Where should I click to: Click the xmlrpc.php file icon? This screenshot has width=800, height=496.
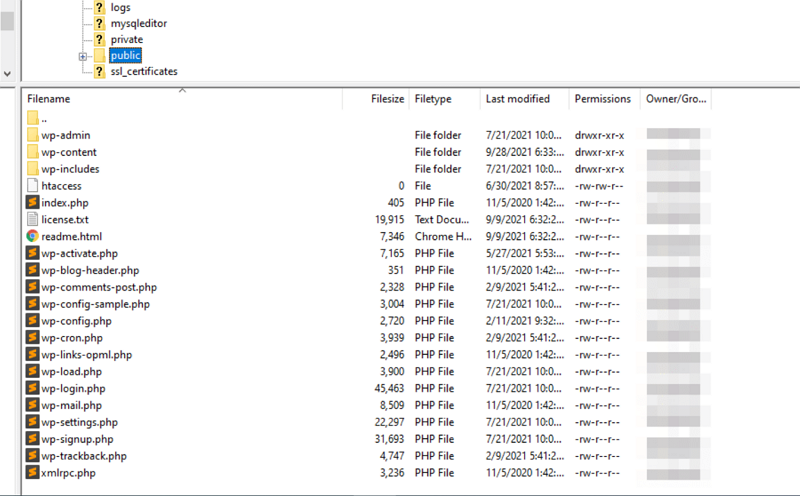point(33,473)
